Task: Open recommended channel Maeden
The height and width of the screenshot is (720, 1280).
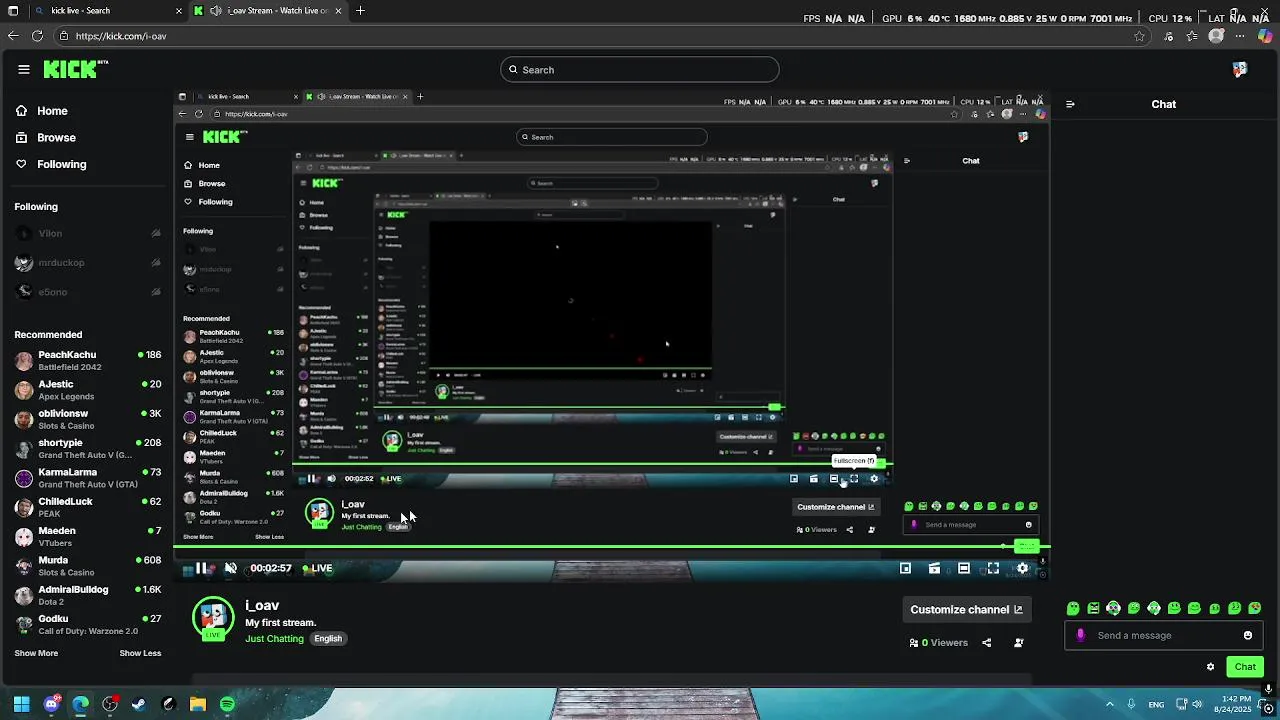Action: click(x=88, y=536)
